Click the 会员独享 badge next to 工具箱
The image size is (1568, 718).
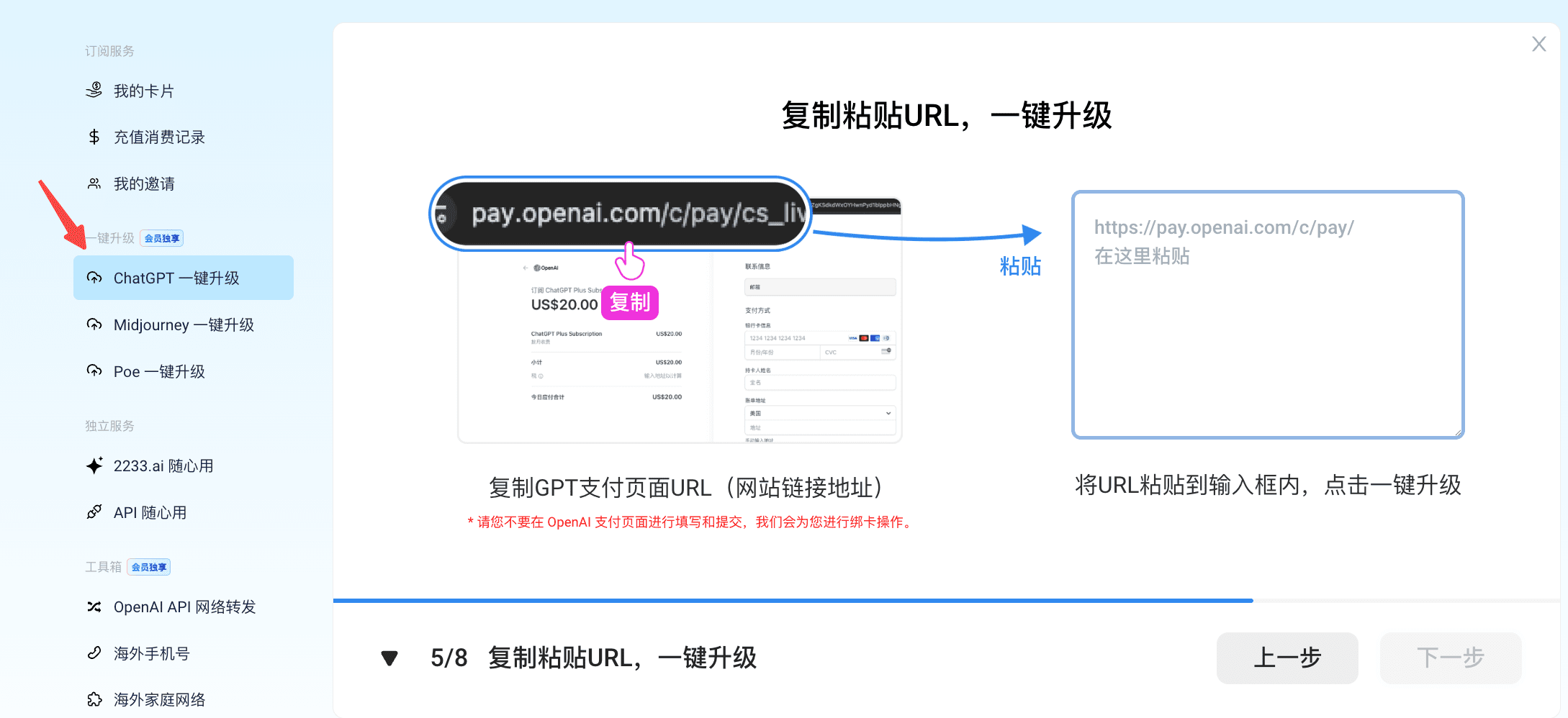click(x=149, y=567)
